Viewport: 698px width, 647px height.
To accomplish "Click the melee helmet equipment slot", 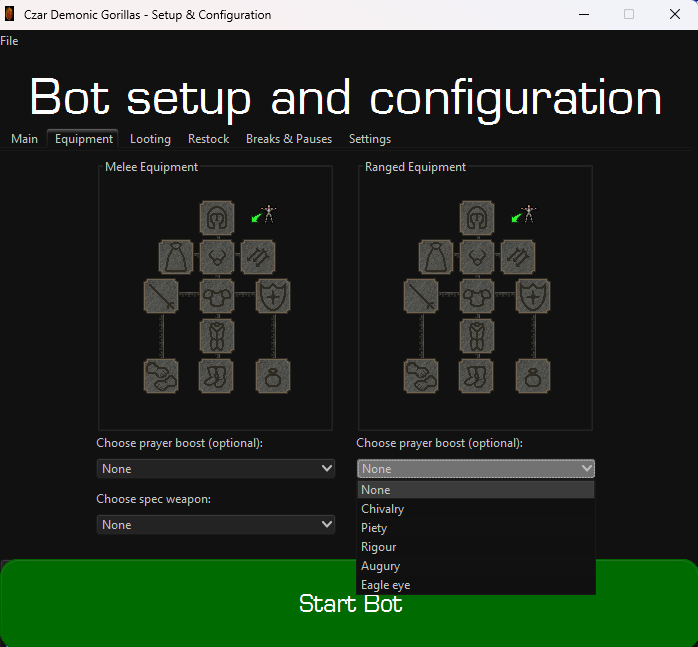I will click(x=217, y=216).
